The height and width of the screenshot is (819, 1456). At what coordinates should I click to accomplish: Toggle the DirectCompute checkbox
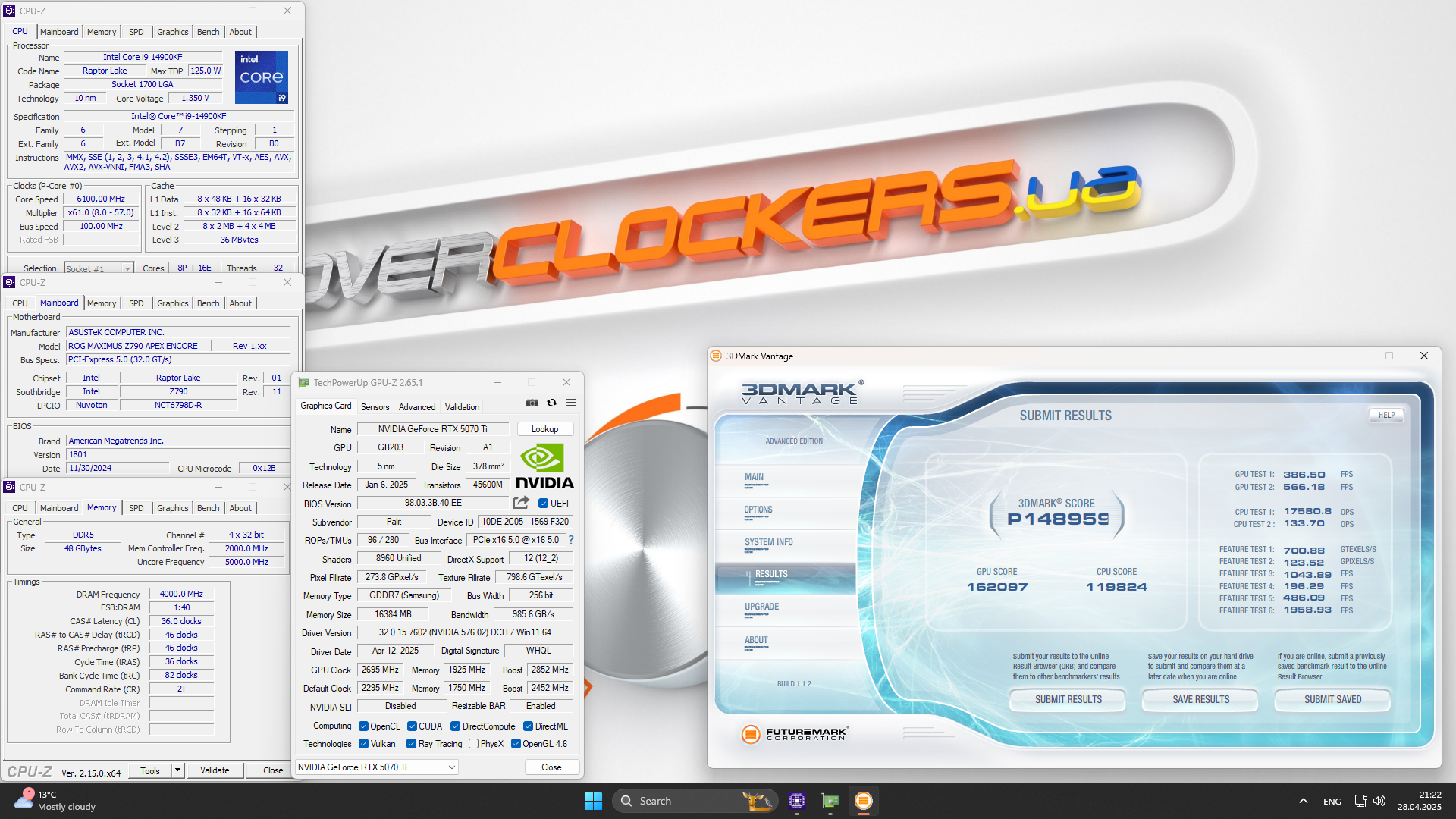(x=455, y=726)
